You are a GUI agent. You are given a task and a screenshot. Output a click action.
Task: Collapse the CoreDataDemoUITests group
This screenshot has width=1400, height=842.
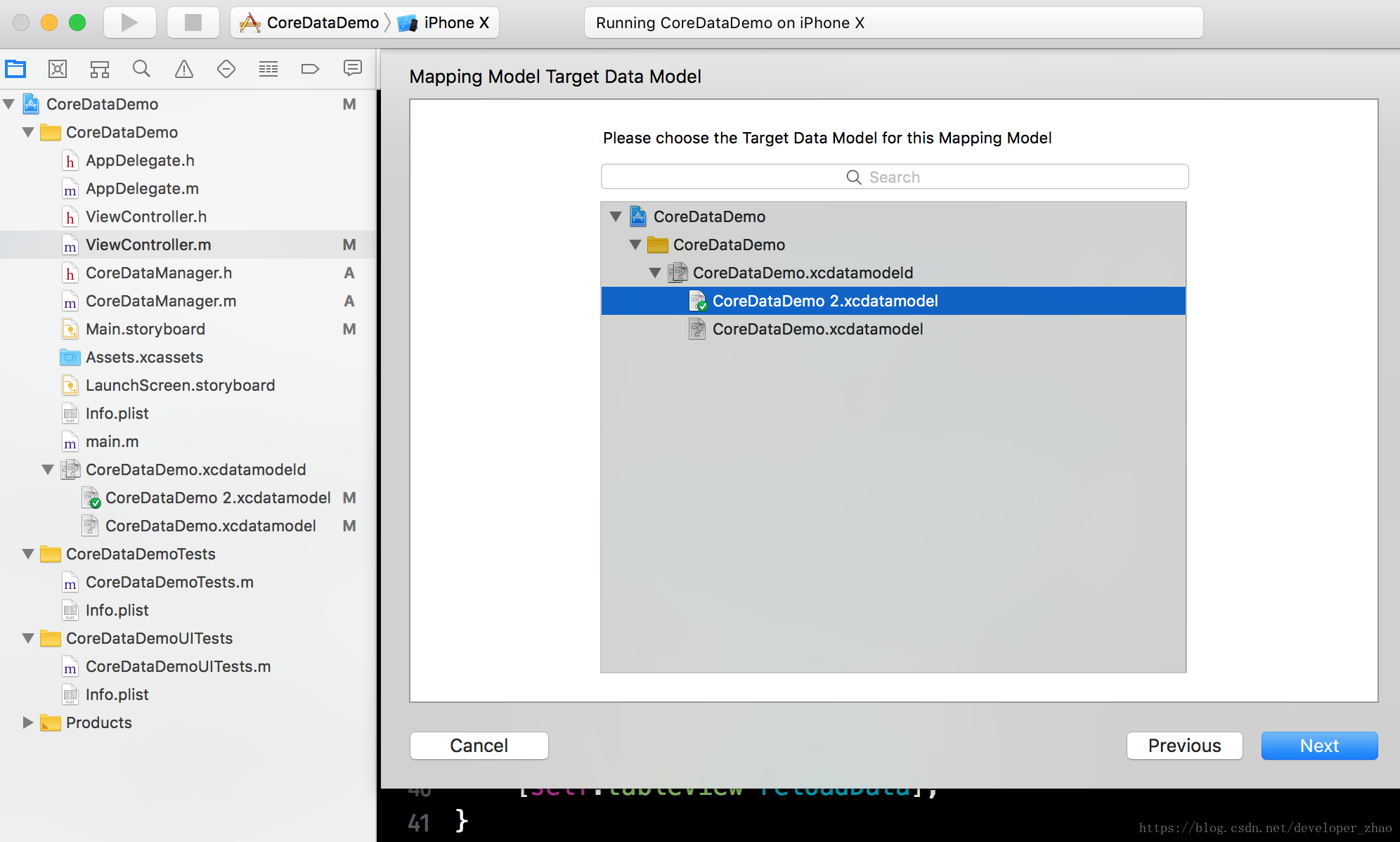click(29, 638)
